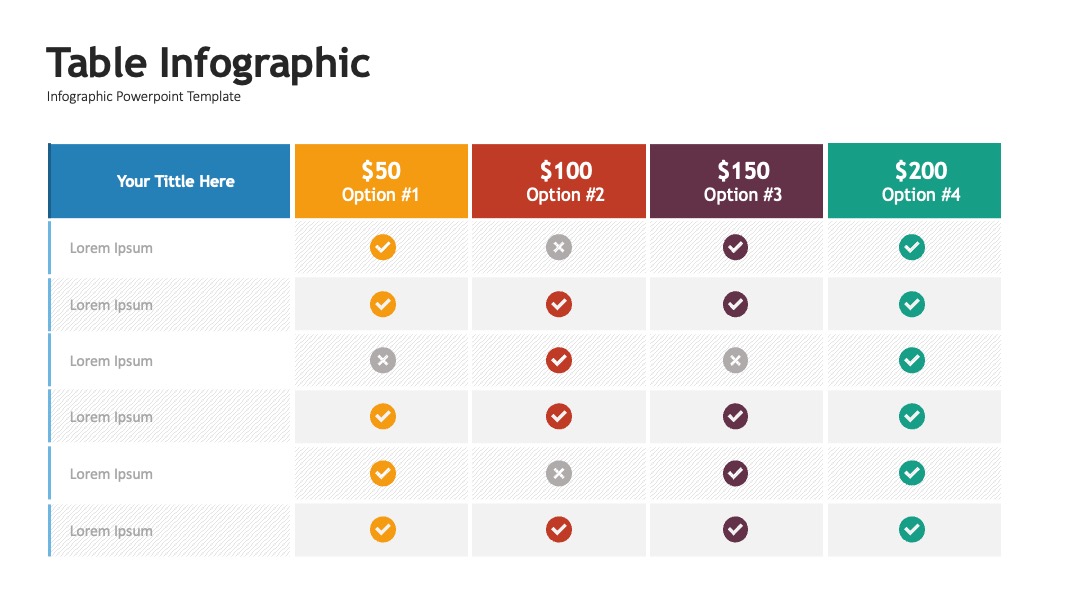Click the gray X icon under Option #3
The height and width of the screenshot is (608, 1080).
735,360
